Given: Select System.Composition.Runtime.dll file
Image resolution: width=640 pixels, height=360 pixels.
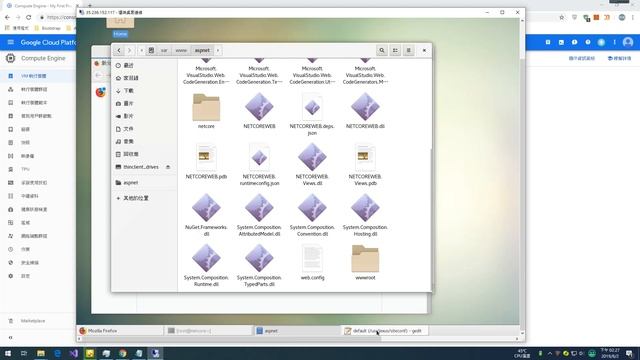Looking at the screenshot, I should (206, 265).
